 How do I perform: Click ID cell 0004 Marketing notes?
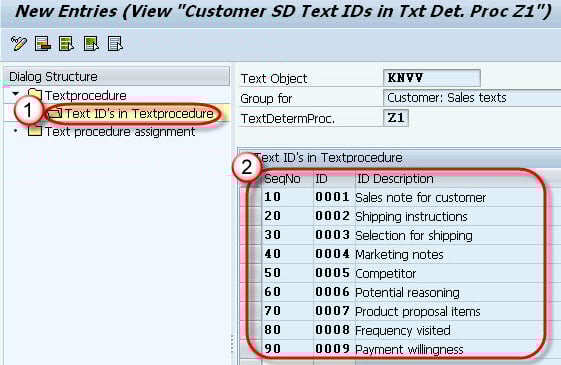332,254
